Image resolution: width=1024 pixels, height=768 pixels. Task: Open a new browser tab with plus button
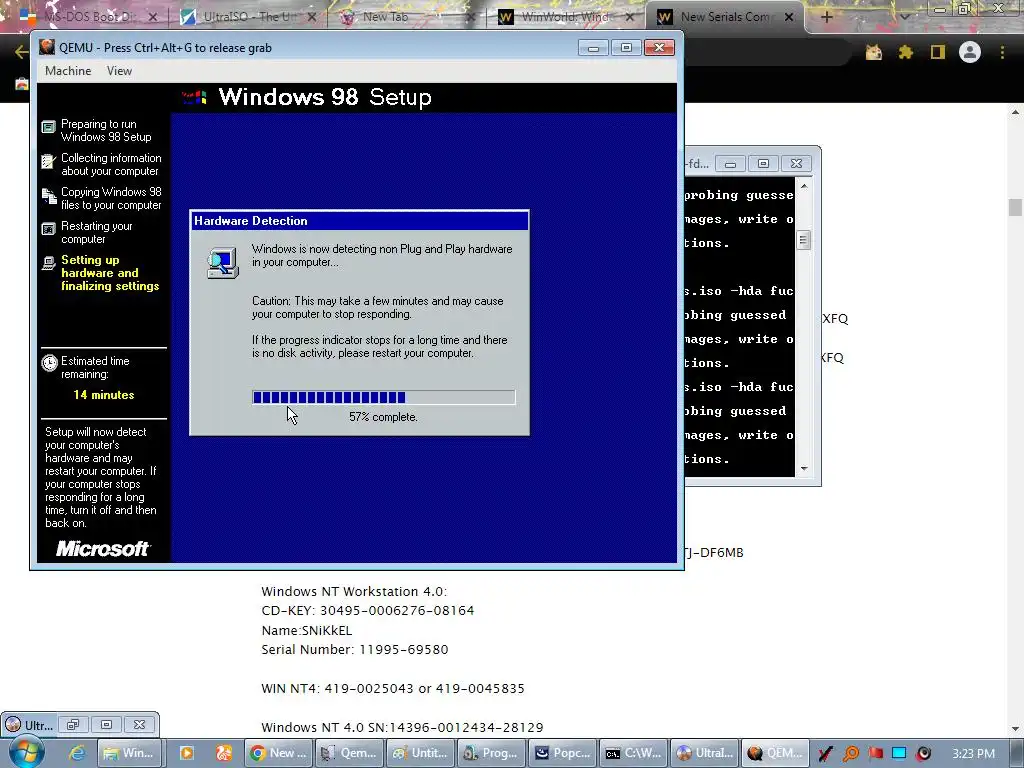tap(827, 17)
